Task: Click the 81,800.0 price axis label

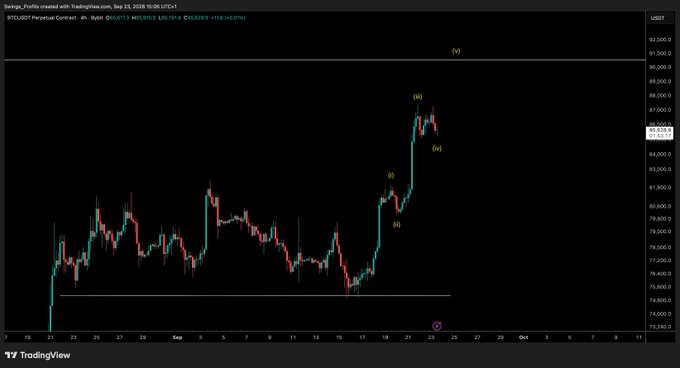Action: (x=660, y=188)
